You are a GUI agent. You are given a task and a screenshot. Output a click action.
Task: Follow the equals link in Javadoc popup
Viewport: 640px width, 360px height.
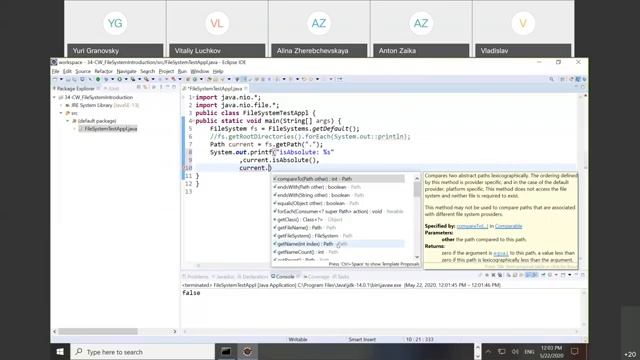point(501,253)
